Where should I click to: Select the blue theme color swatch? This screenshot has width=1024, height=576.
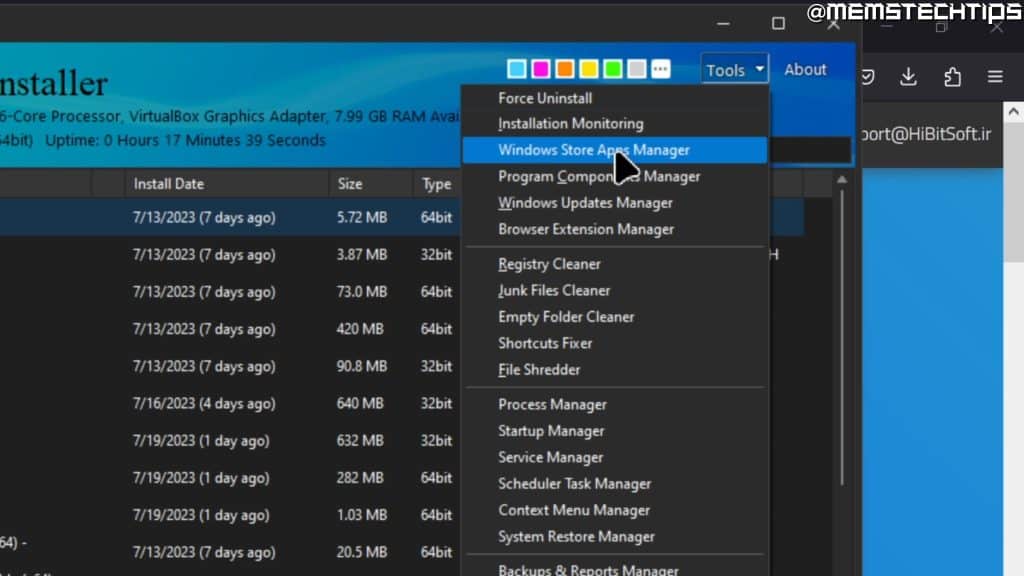click(516, 68)
